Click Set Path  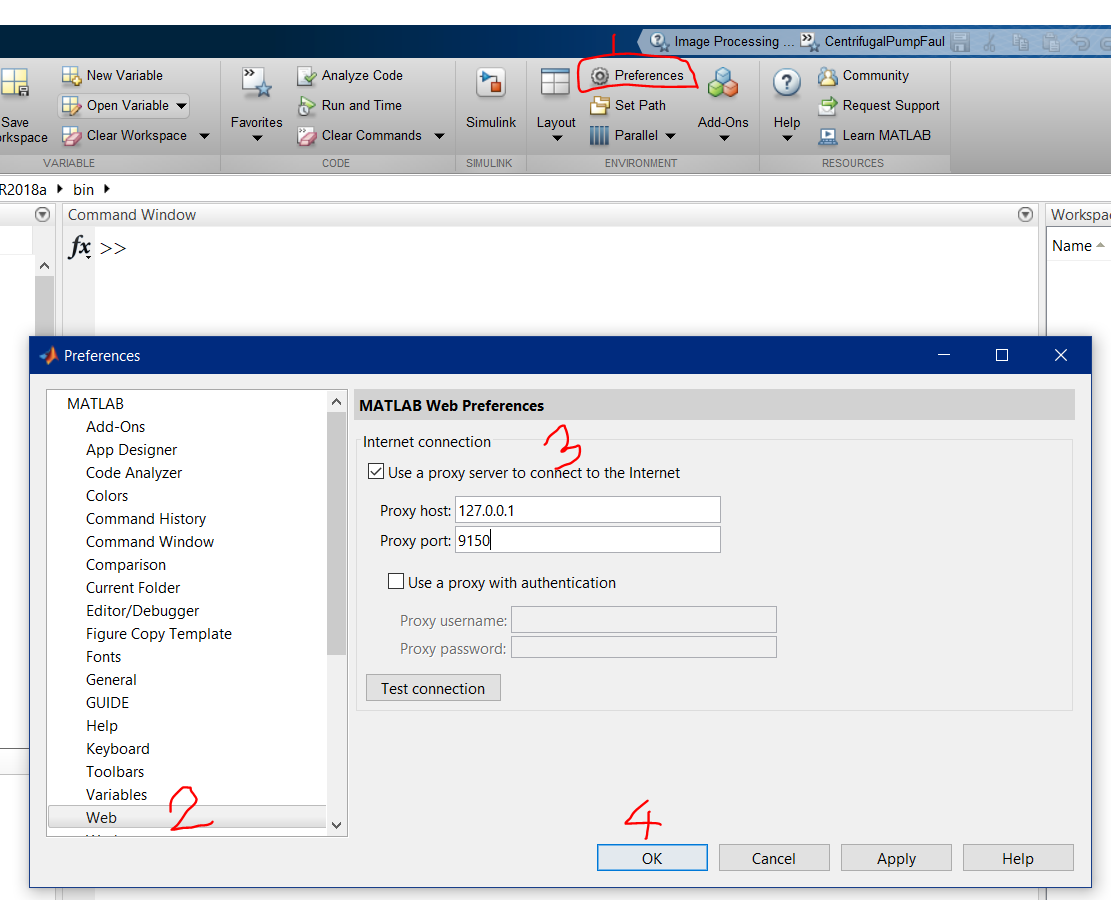628,106
